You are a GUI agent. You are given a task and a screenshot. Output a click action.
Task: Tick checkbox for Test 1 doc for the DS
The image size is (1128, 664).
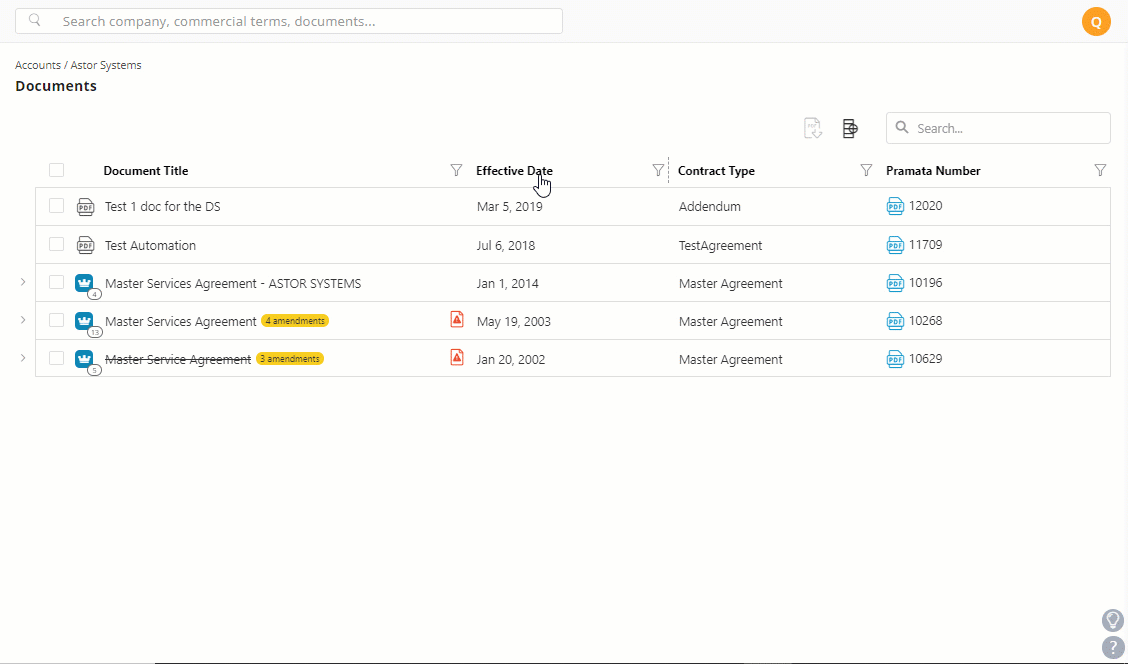(x=56, y=206)
